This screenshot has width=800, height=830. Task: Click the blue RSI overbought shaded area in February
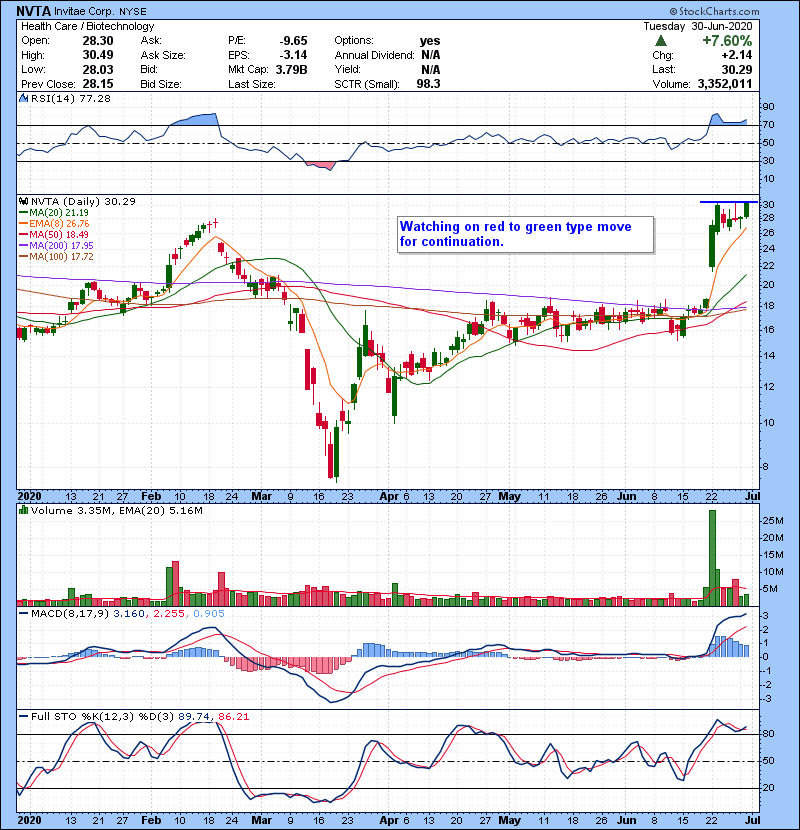[195, 120]
